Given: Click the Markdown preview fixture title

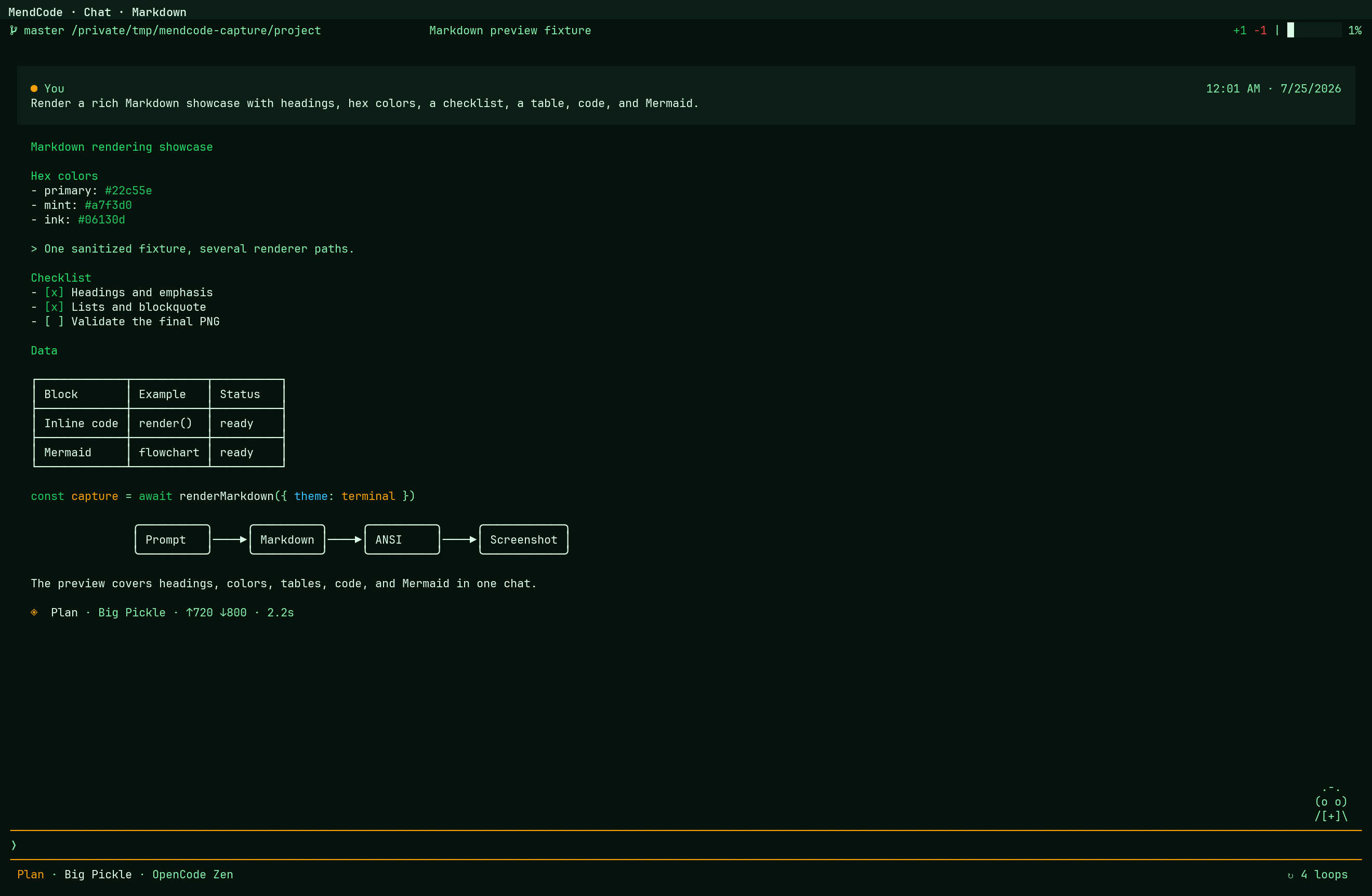Looking at the screenshot, I should [x=510, y=31].
